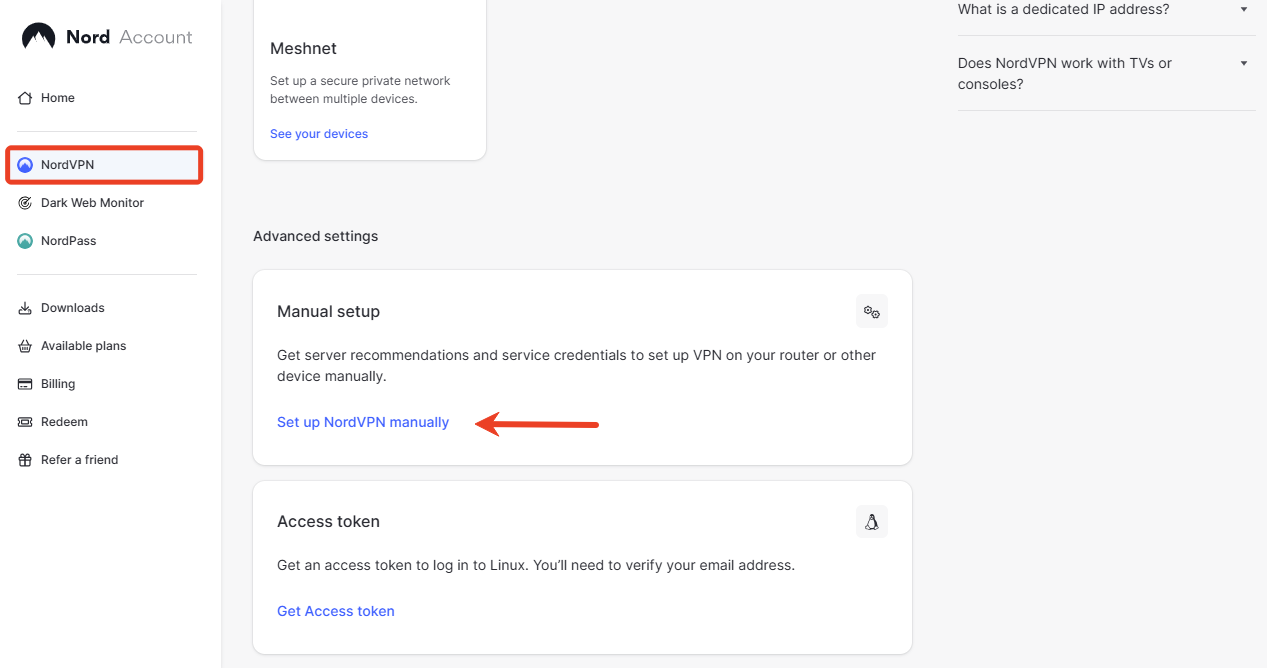Click the Manual setup description text

tap(576, 366)
